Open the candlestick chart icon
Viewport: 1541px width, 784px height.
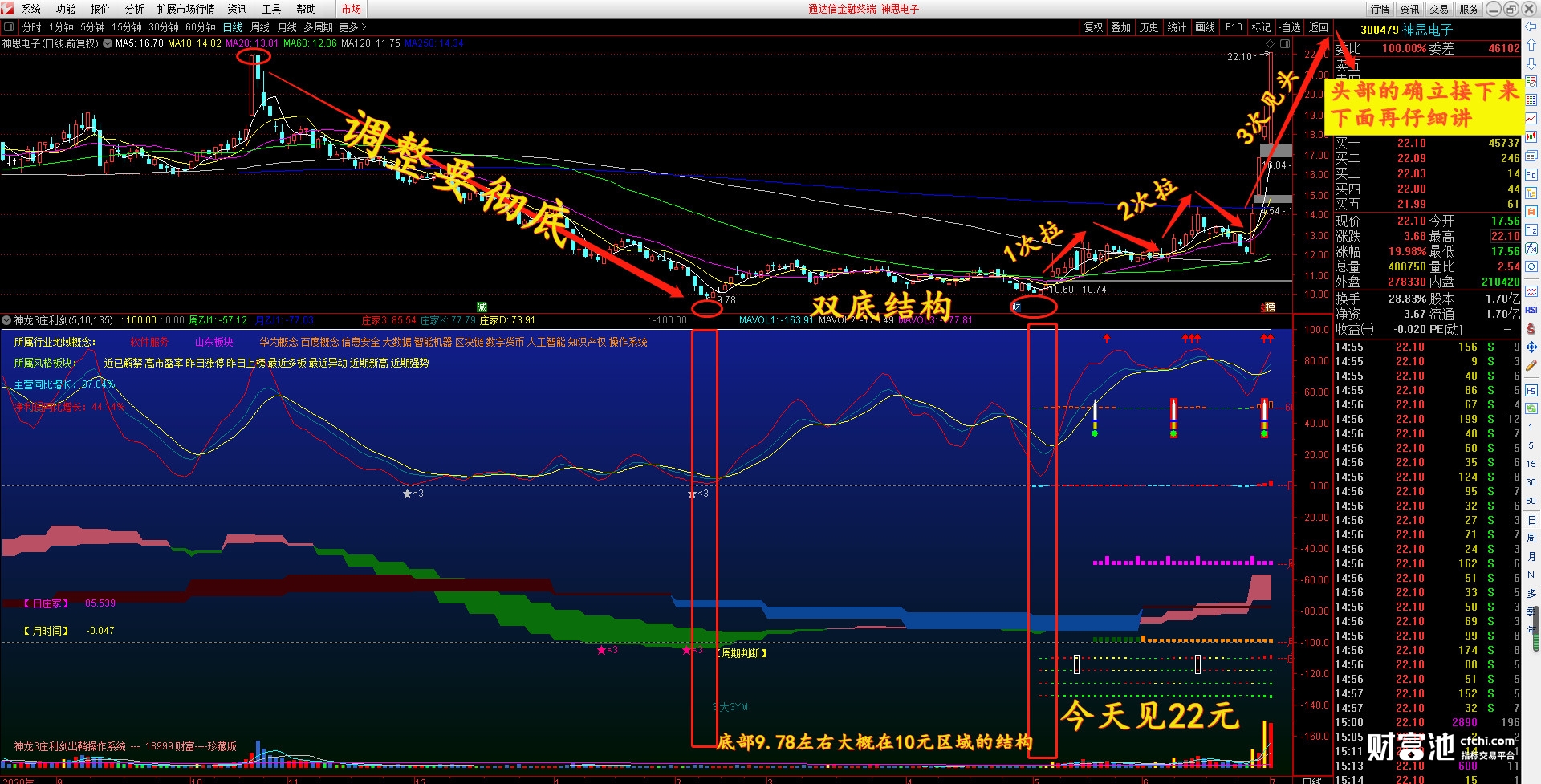click(1531, 137)
